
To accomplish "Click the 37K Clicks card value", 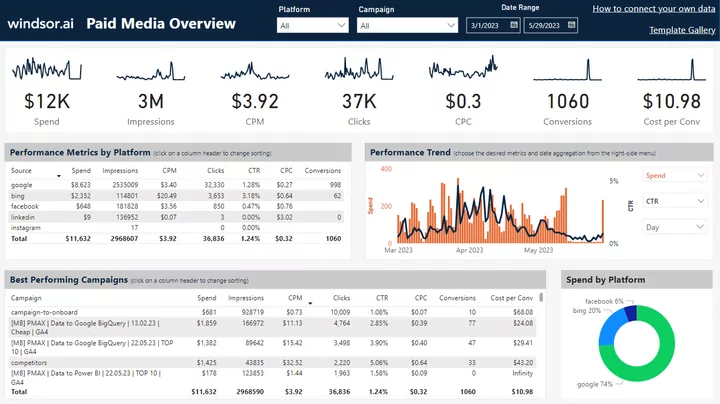I will click(x=359, y=101).
